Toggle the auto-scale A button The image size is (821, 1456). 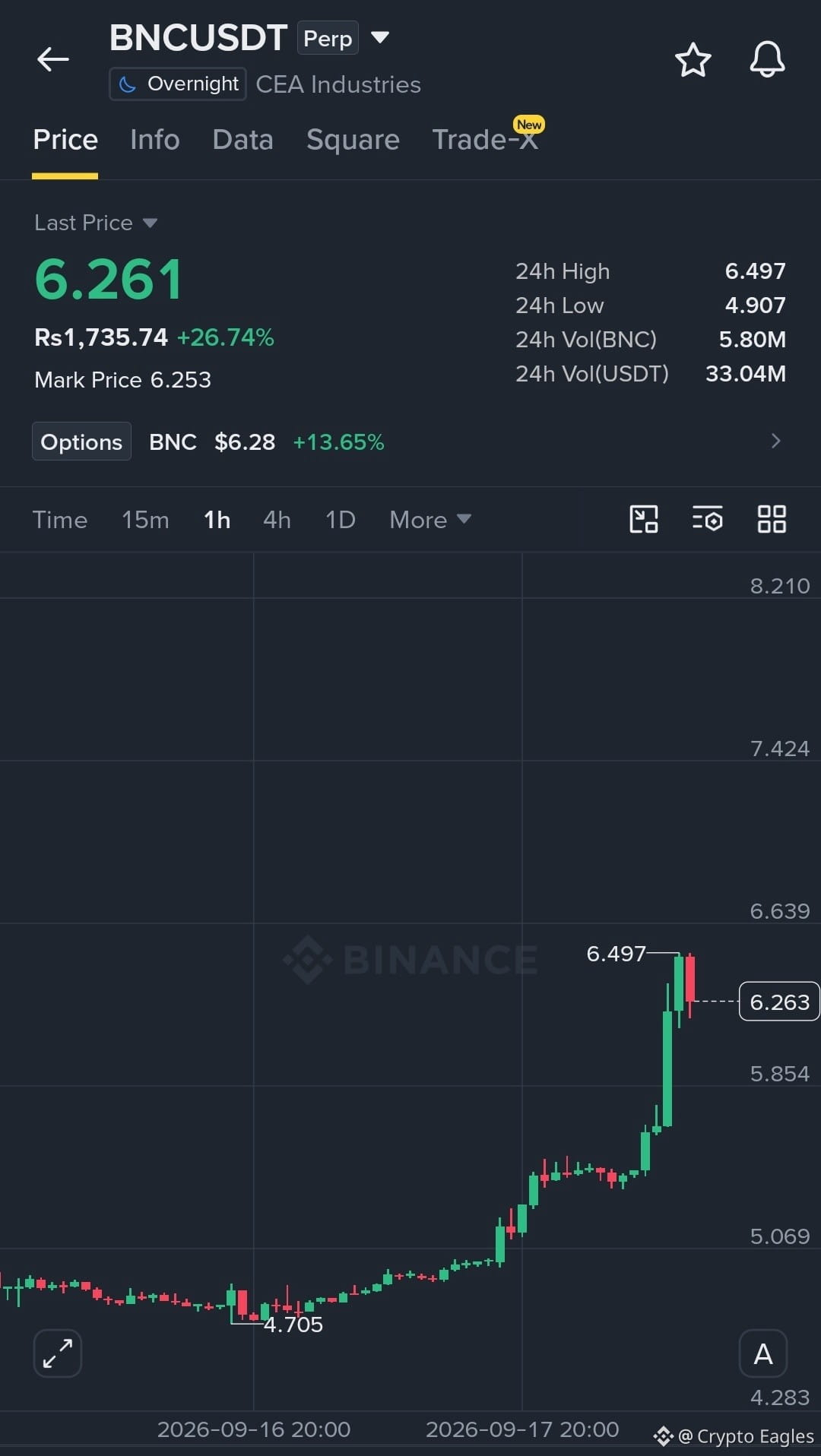tap(763, 1353)
